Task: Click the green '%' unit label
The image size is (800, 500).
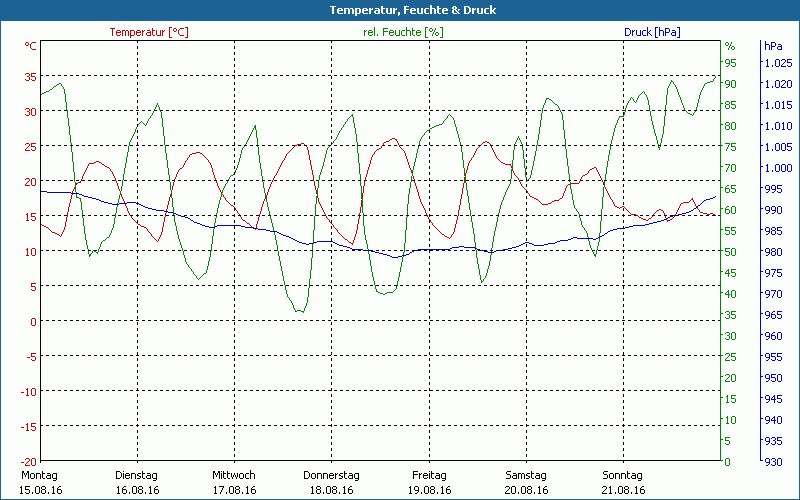Action: [730, 46]
